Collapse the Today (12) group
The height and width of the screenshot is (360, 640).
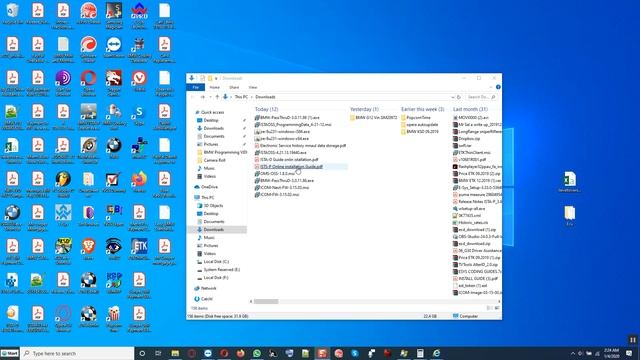click(x=267, y=109)
